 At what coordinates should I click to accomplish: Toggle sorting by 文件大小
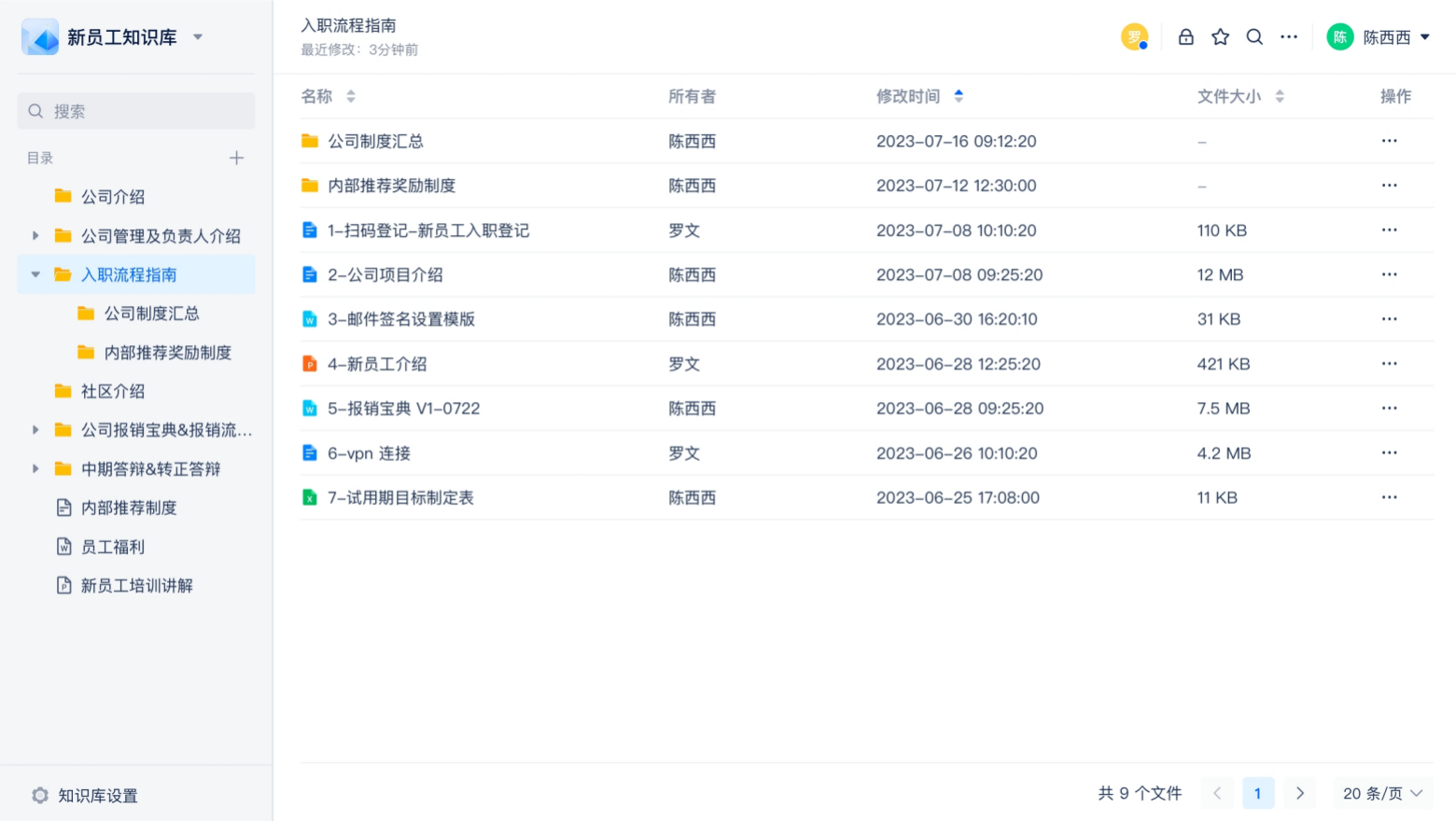pos(1280,95)
